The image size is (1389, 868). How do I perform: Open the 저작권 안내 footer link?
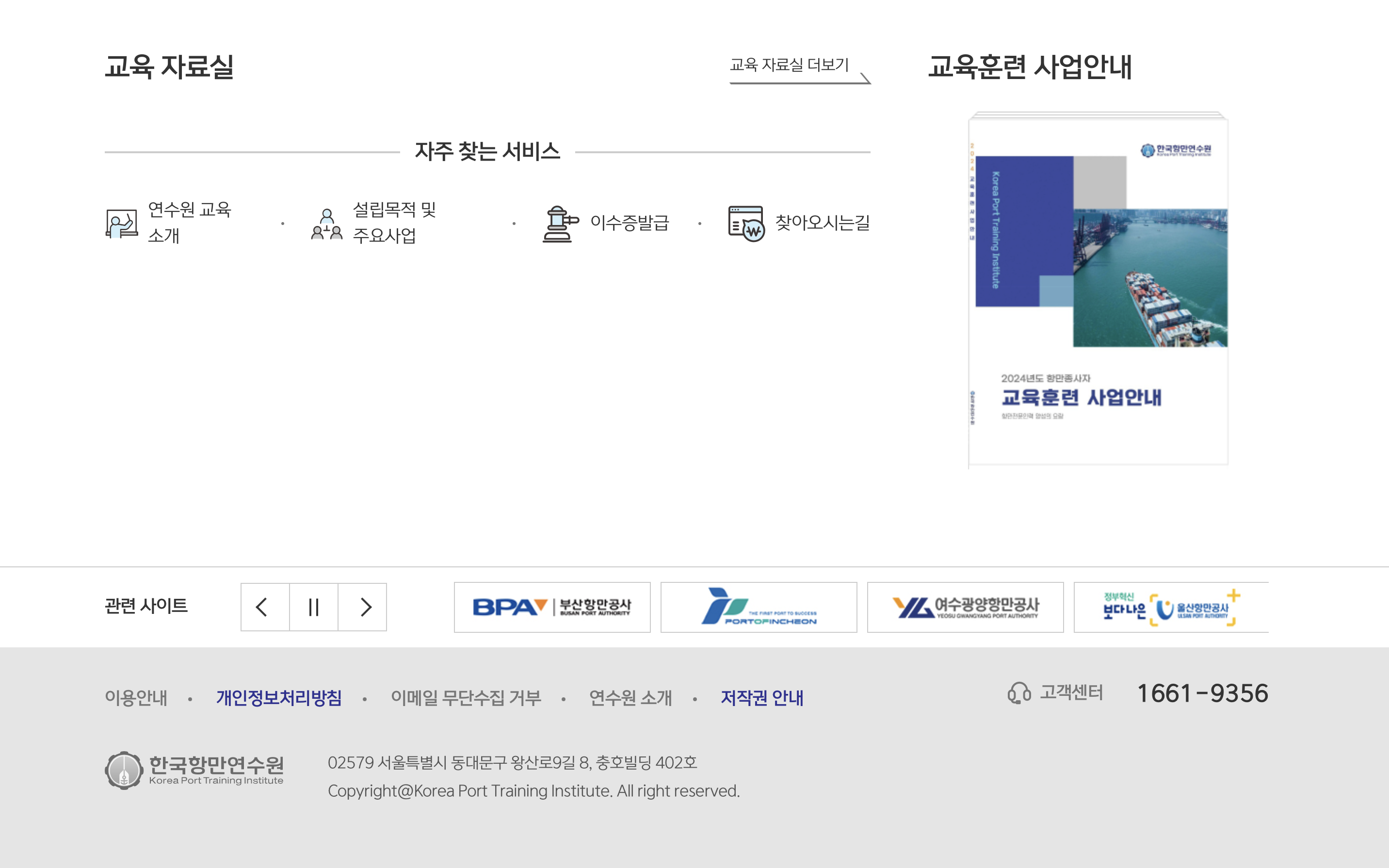[x=761, y=697]
